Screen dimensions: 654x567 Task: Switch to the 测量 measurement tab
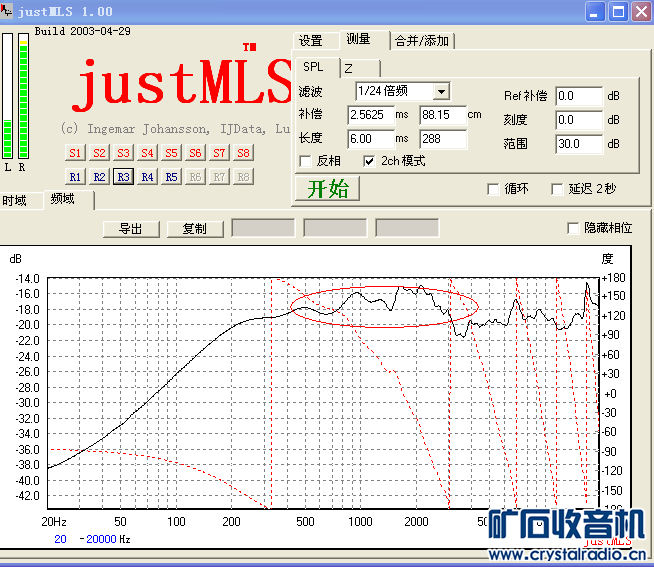point(365,39)
